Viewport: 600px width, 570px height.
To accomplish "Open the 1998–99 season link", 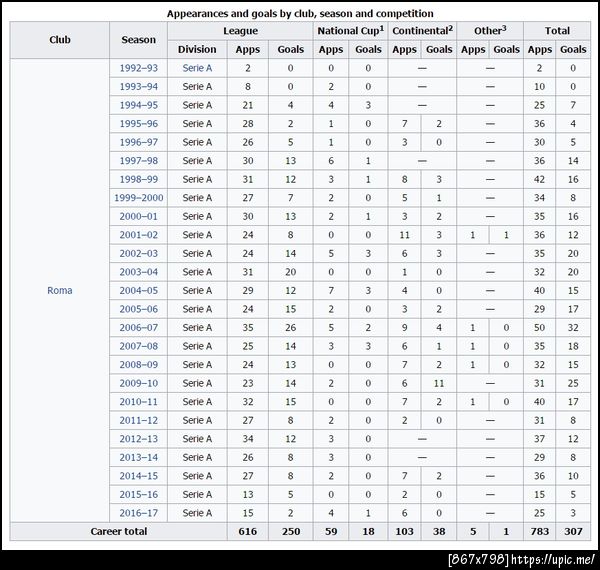I will coord(139,179).
